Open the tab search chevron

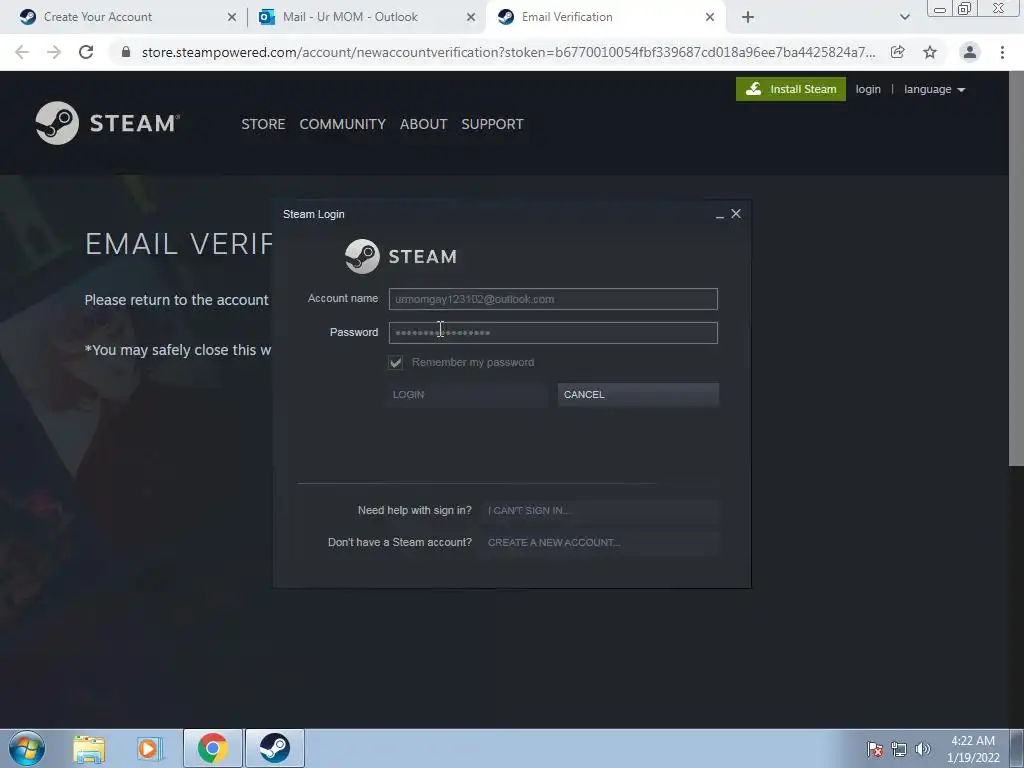(x=904, y=18)
